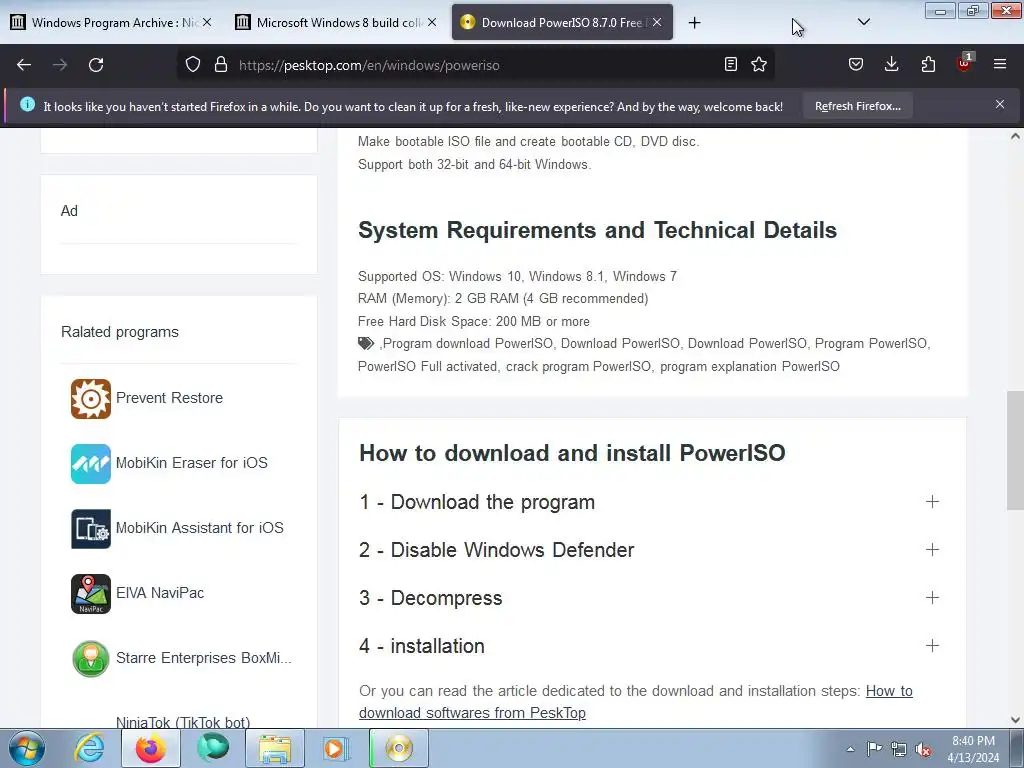Open the green globe taskbar icon
Screen dimensions: 1024x768
[213, 748]
